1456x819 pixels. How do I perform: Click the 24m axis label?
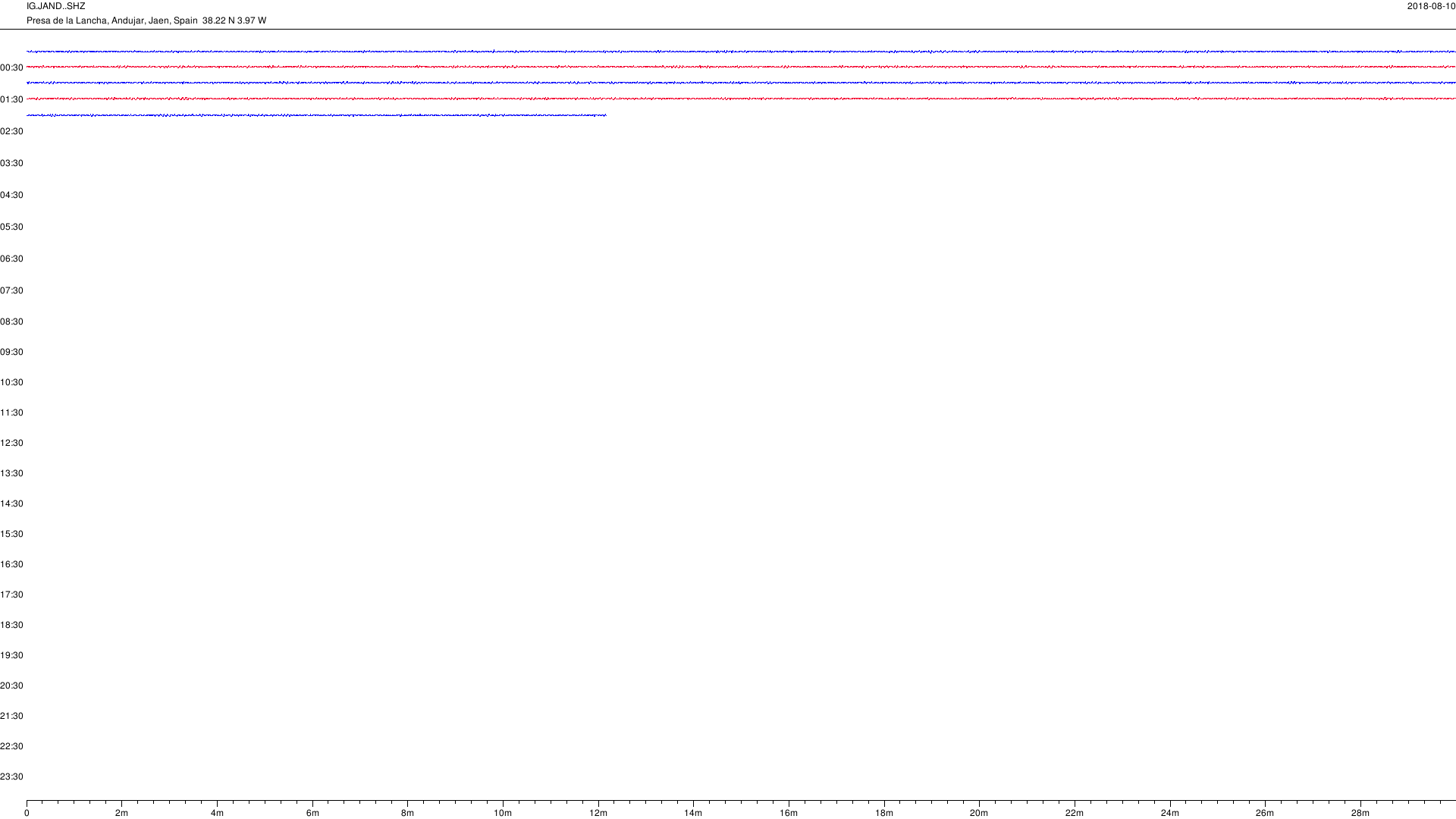pos(1170,813)
